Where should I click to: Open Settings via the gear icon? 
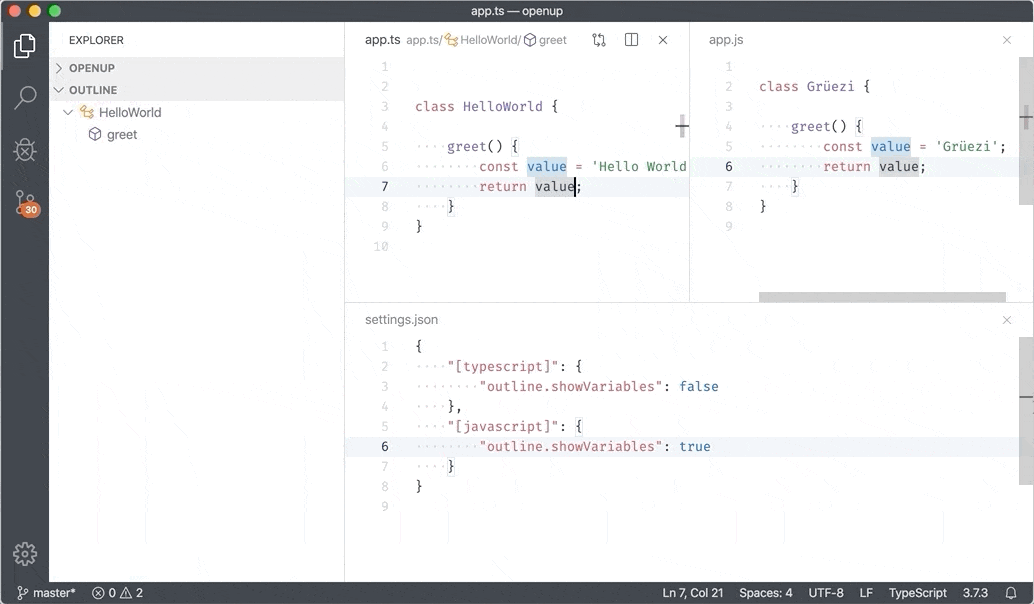[25, 554]
